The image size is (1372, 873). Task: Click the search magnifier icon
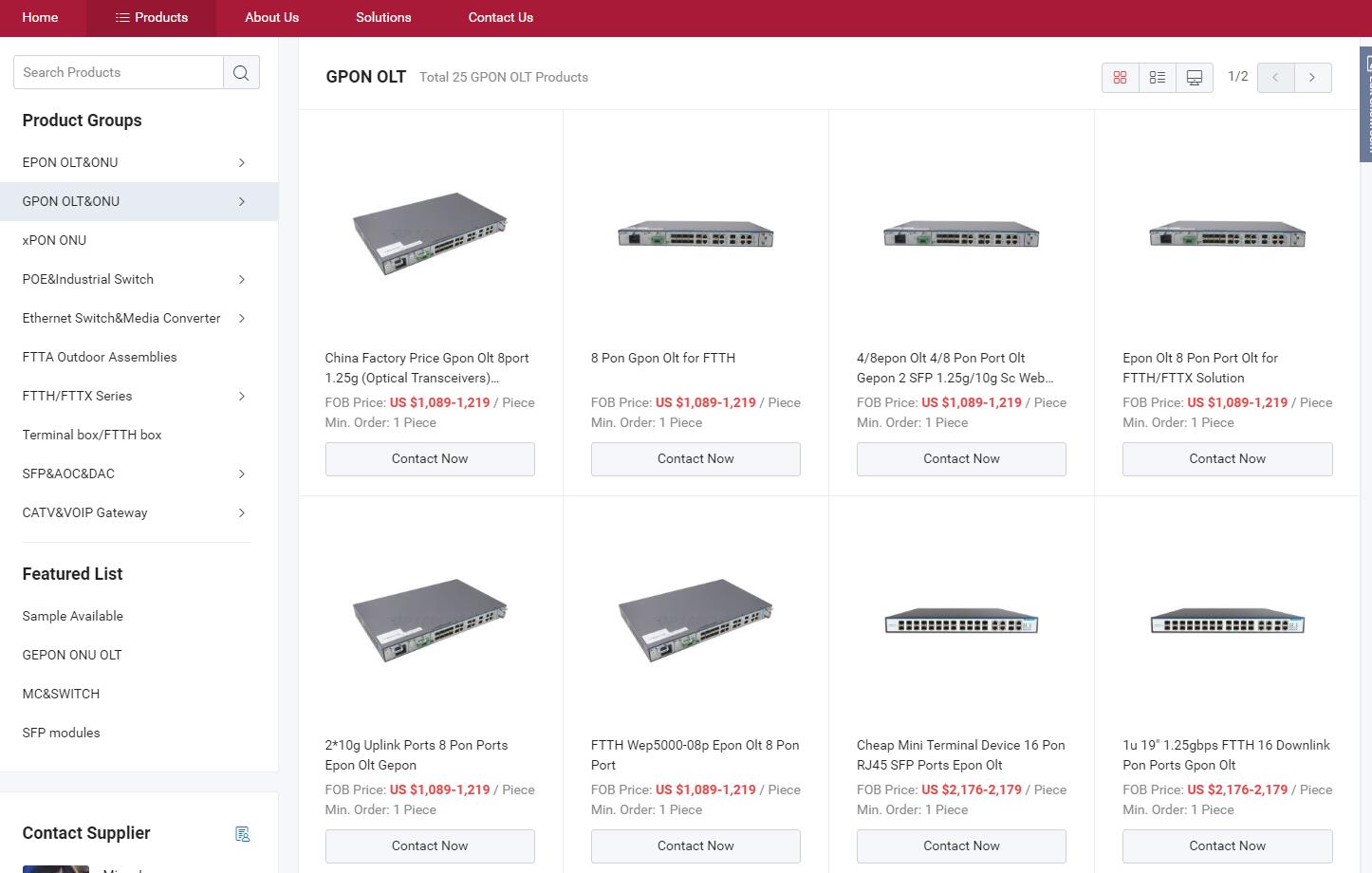(x=241, y=72)
